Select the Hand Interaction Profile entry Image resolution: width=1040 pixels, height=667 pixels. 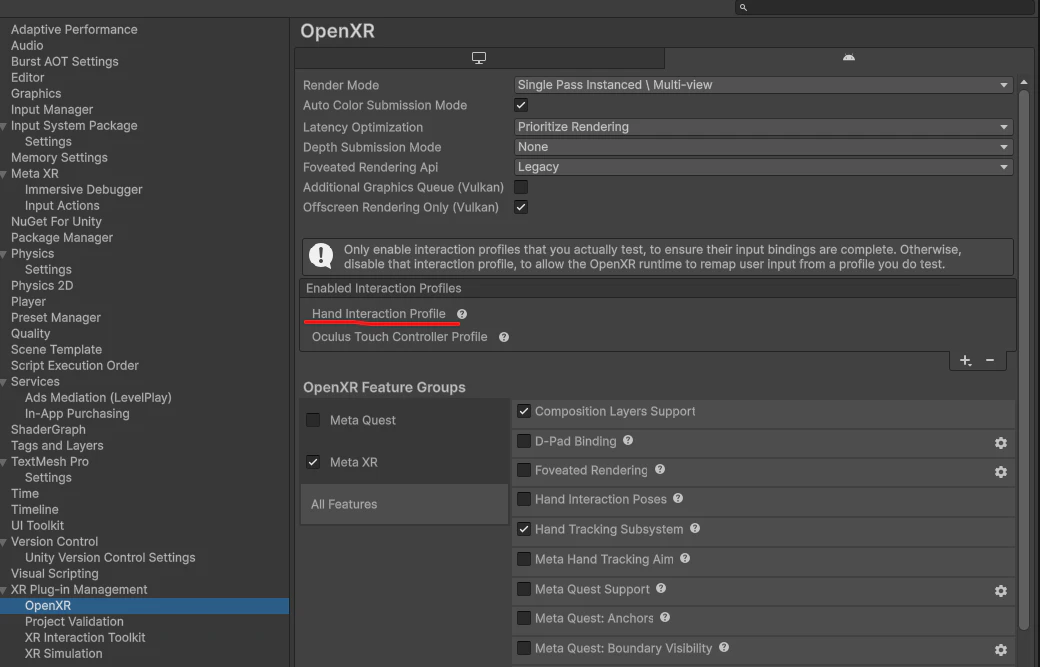point(379,314)
